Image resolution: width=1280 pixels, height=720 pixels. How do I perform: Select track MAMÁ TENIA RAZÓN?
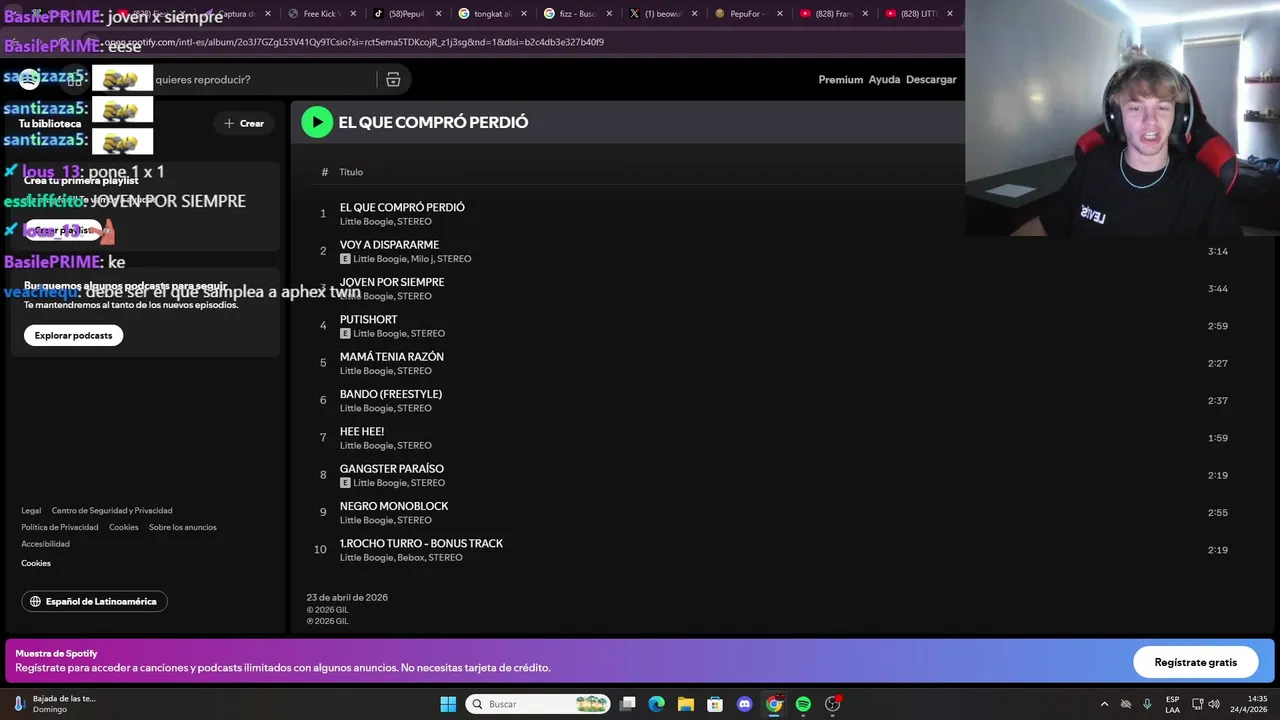pyautogui.click(x=391, y=357)
